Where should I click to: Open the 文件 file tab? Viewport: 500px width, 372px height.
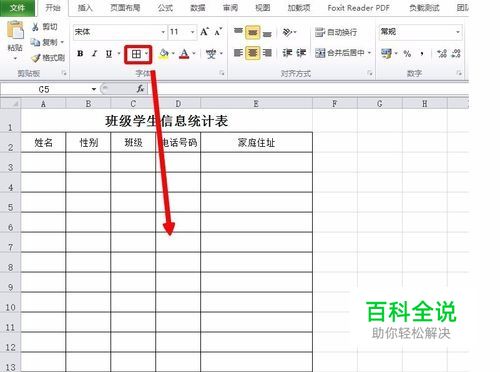[x=17, y=8]
